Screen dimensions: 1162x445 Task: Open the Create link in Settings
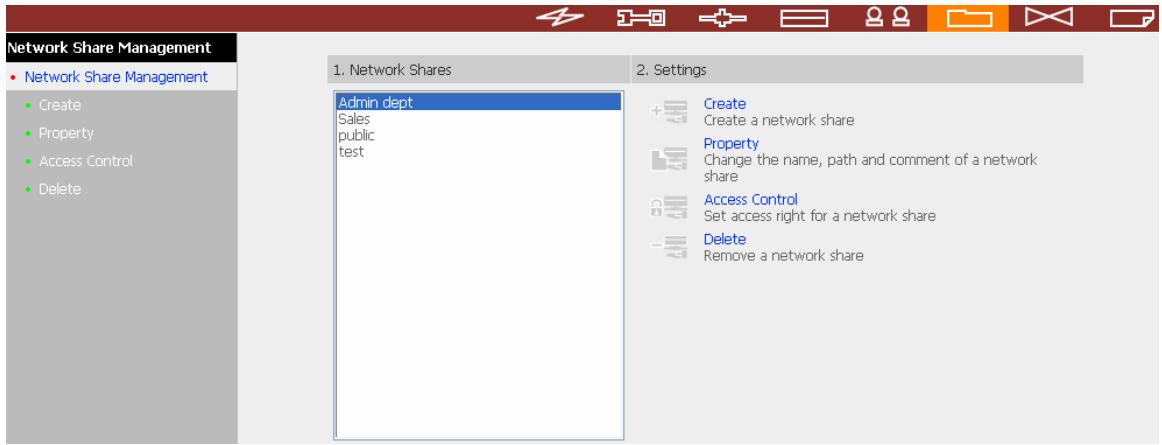[725, 104]
